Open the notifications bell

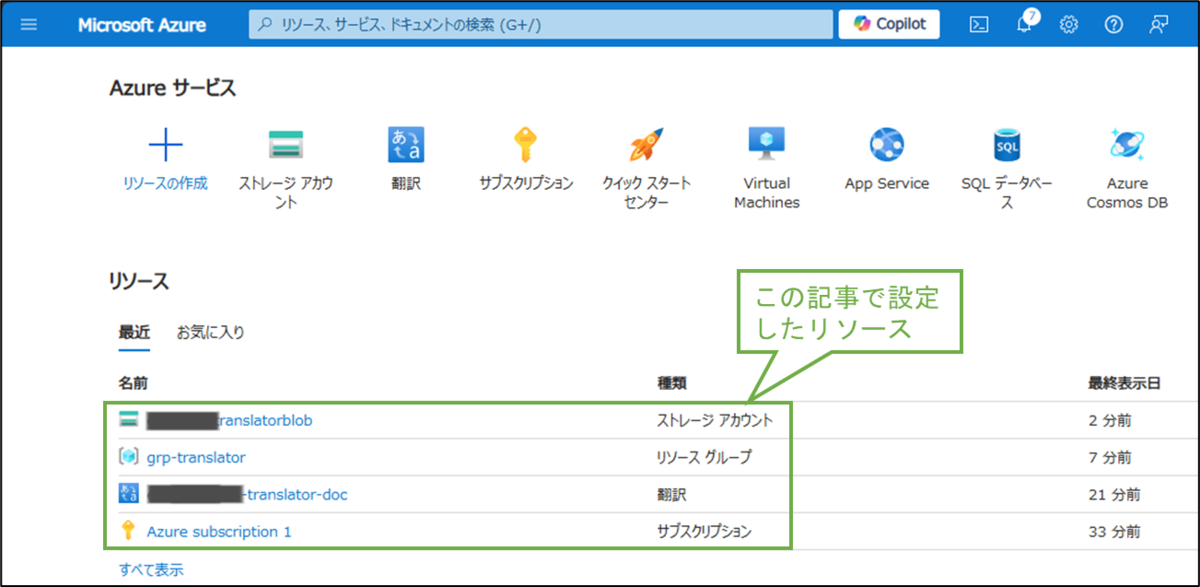point(1025,24)
